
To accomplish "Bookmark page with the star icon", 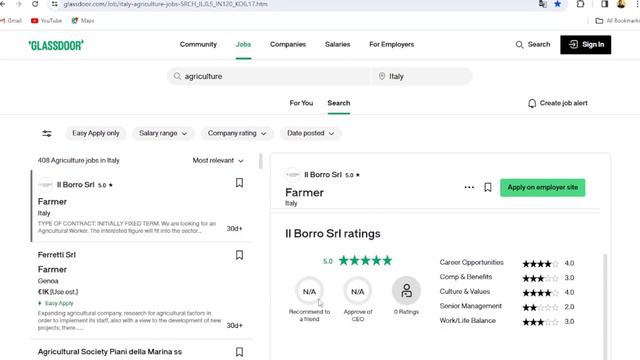I will coord(558,4).
